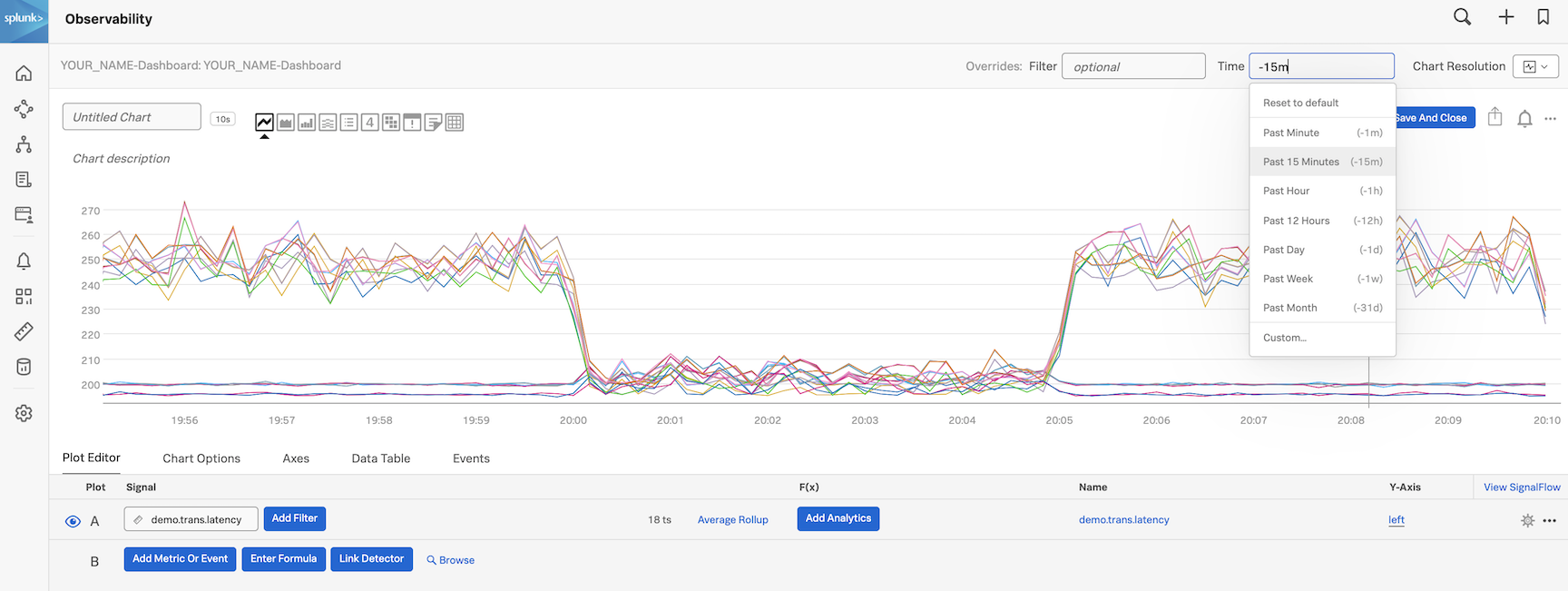Switch to the Chart Options tab

(201, 458)
